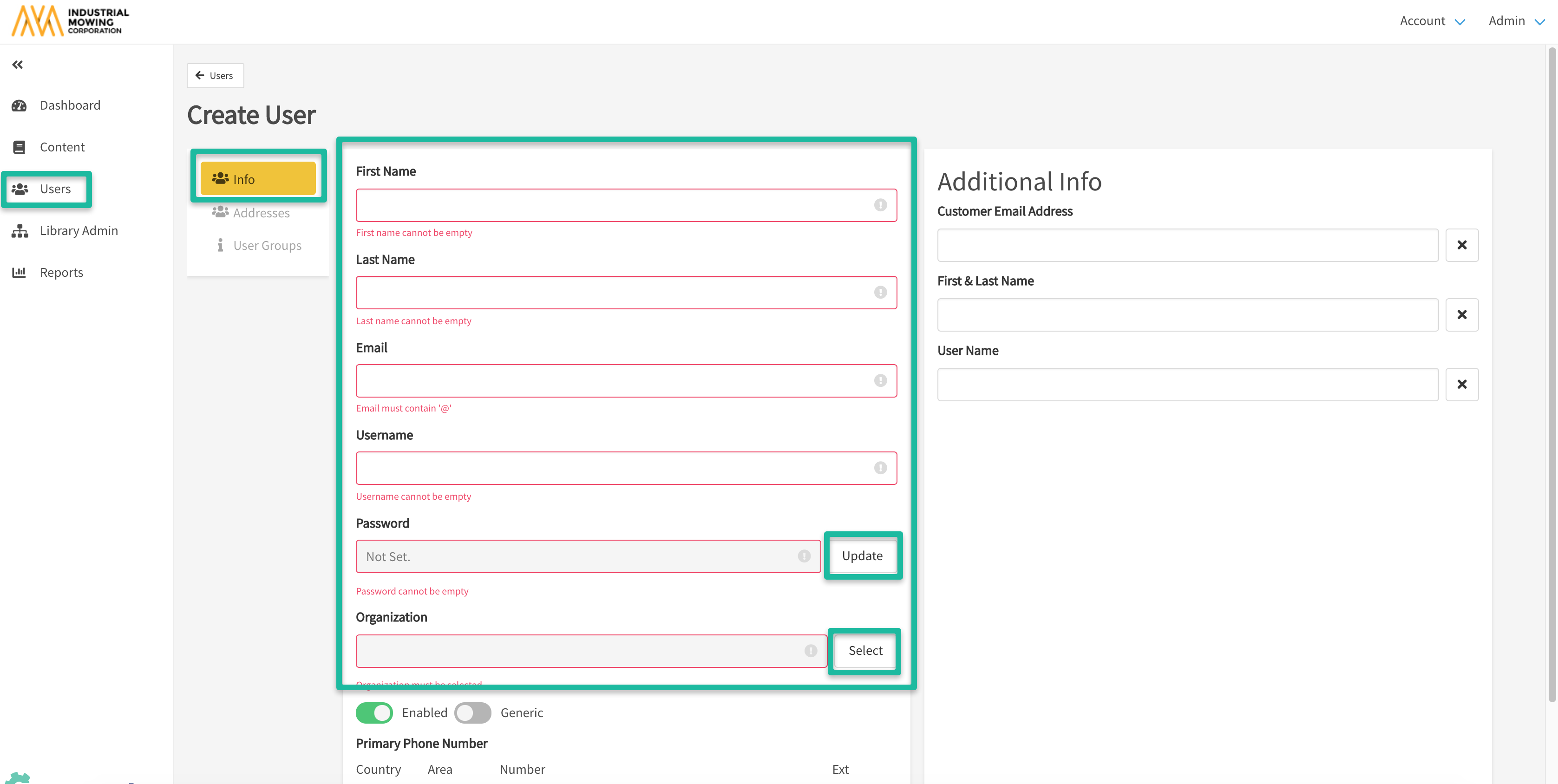Click the Content book icon
The height and width of the screenshot is (784, 1558).
[20, 147]
